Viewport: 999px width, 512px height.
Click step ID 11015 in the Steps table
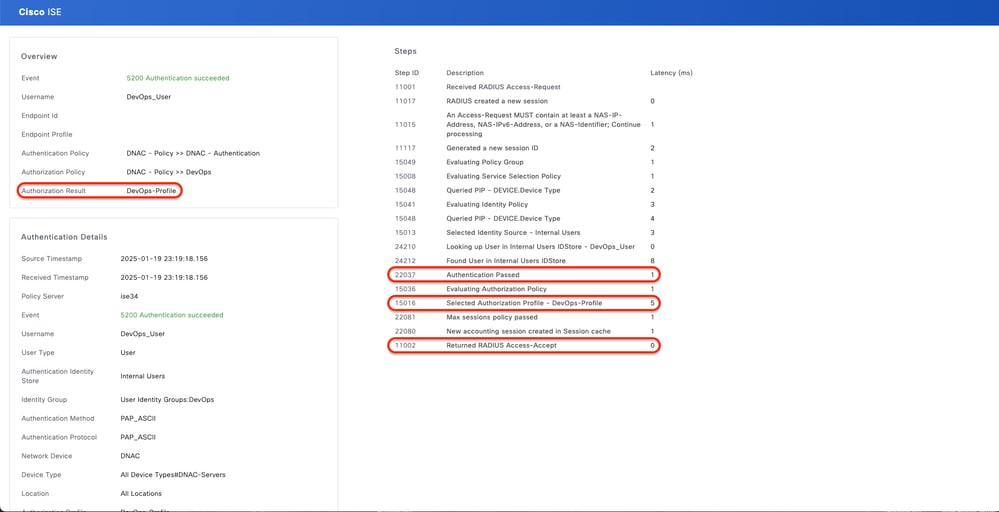tap(405, 125)
